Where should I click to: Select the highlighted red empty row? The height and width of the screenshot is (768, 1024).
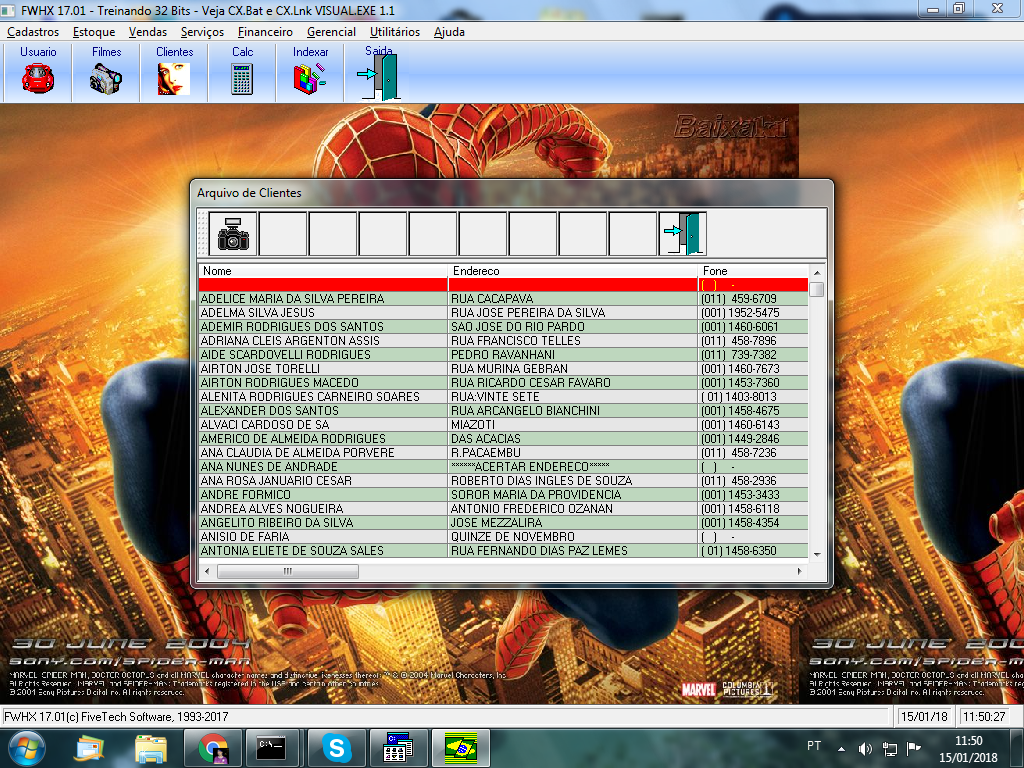click(503, 285)
